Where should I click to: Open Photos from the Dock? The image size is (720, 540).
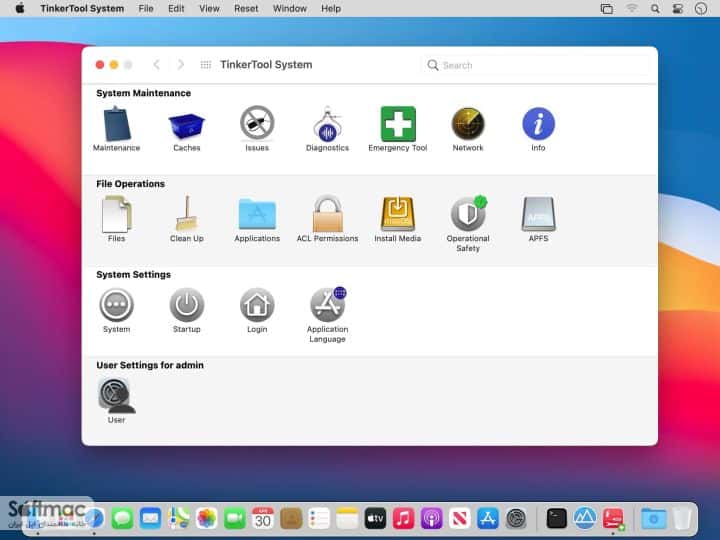coord(207,519)
